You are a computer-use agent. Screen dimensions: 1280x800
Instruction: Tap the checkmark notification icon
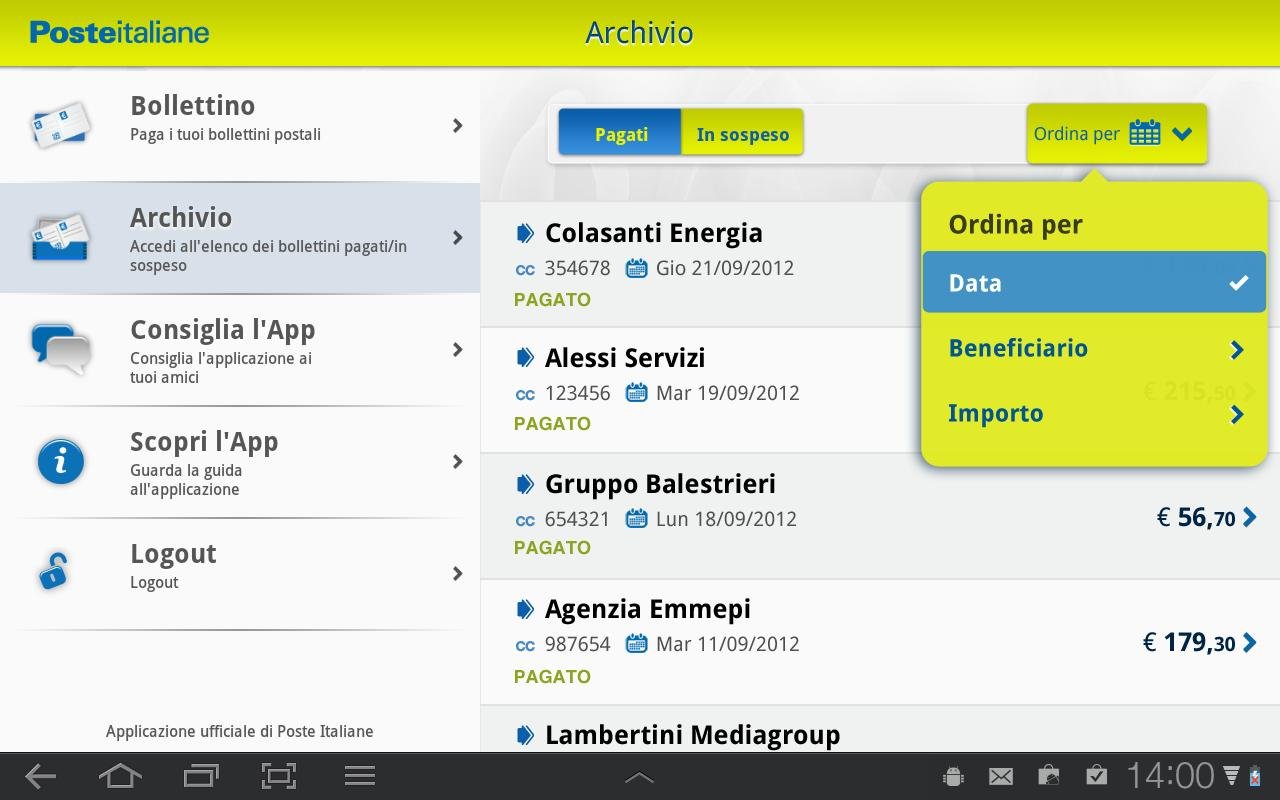click(x=1096, y=776)
